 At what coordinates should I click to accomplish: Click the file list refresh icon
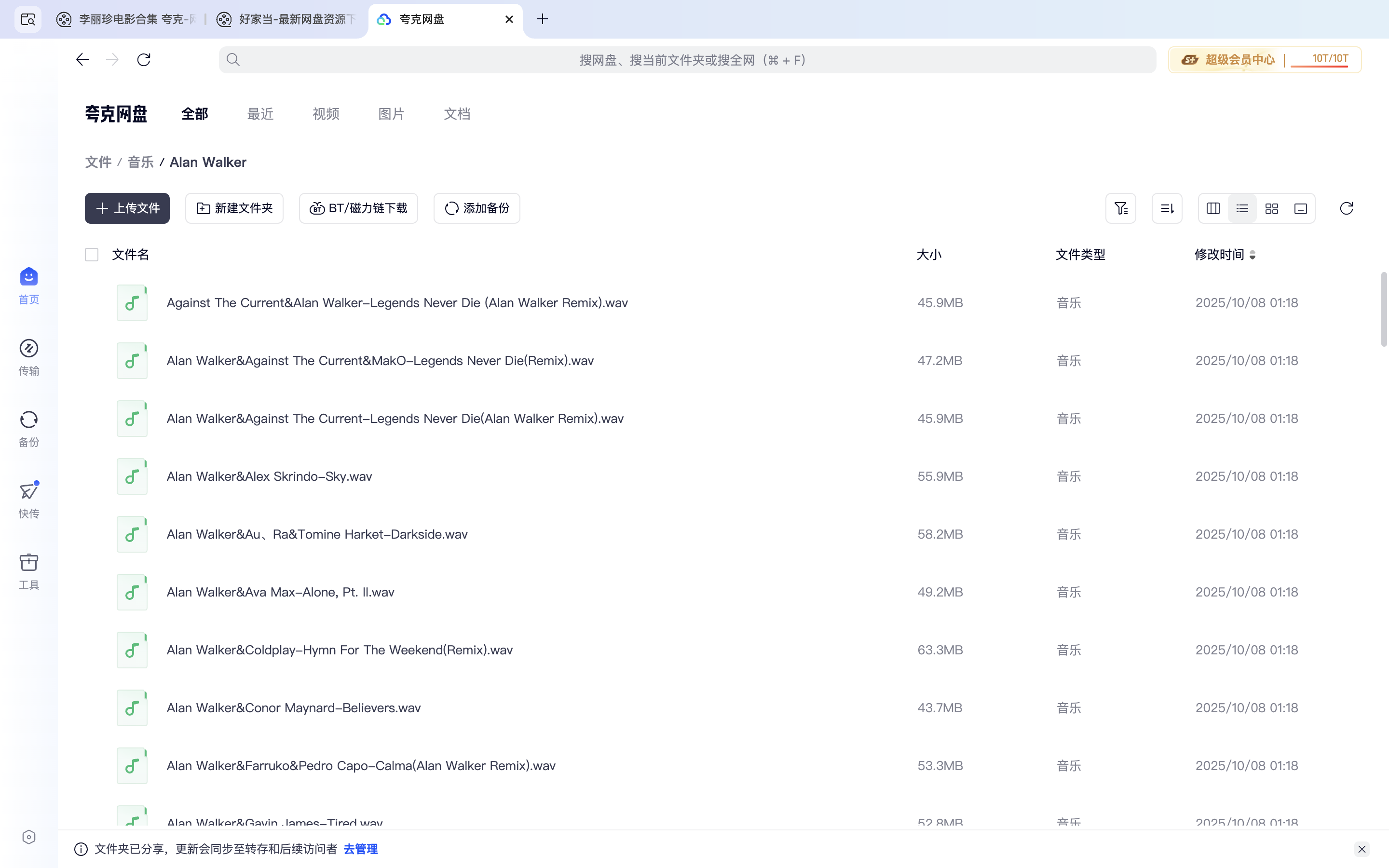coord(1346,208)
